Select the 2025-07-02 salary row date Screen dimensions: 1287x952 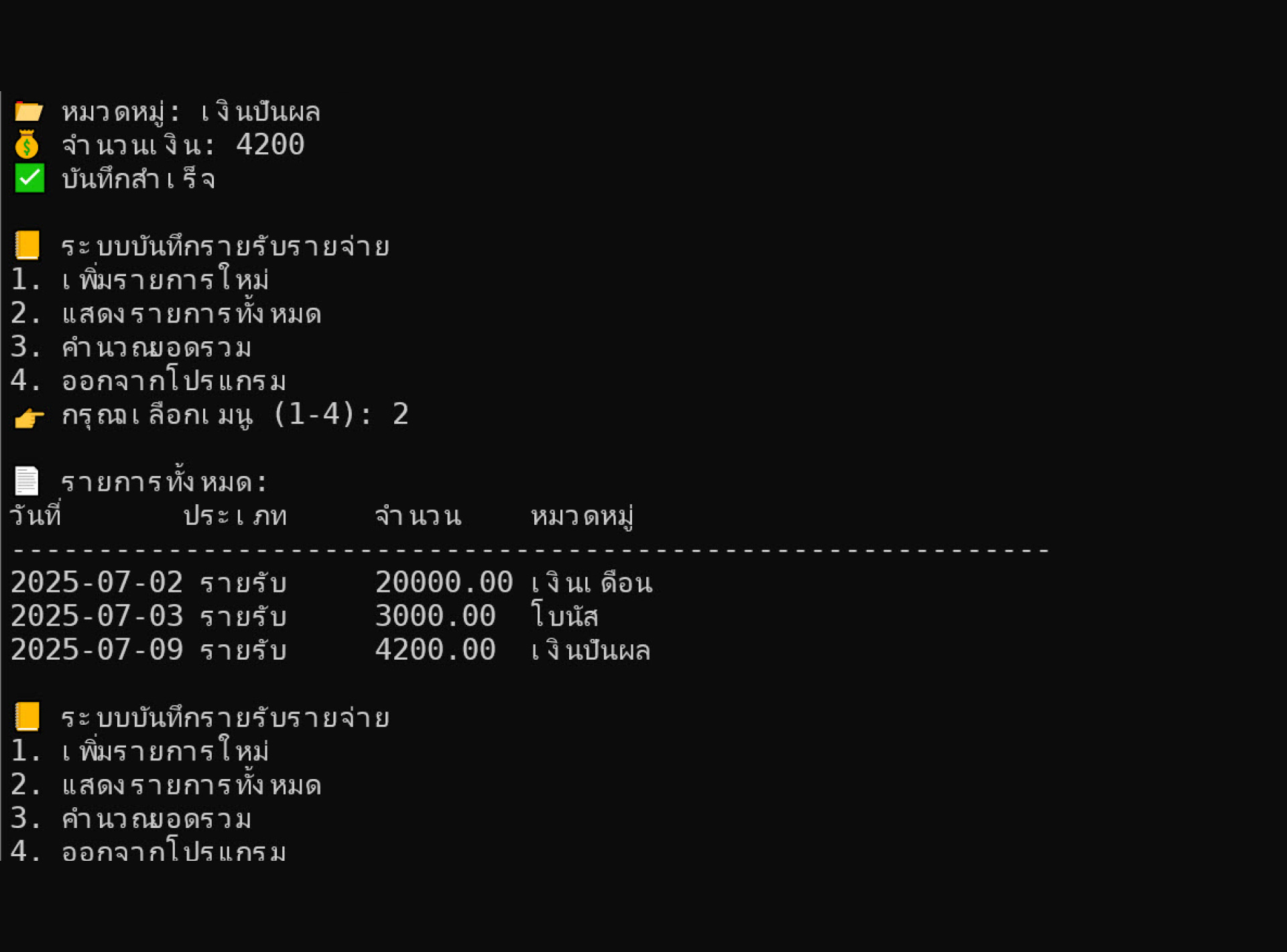(97, 583)
